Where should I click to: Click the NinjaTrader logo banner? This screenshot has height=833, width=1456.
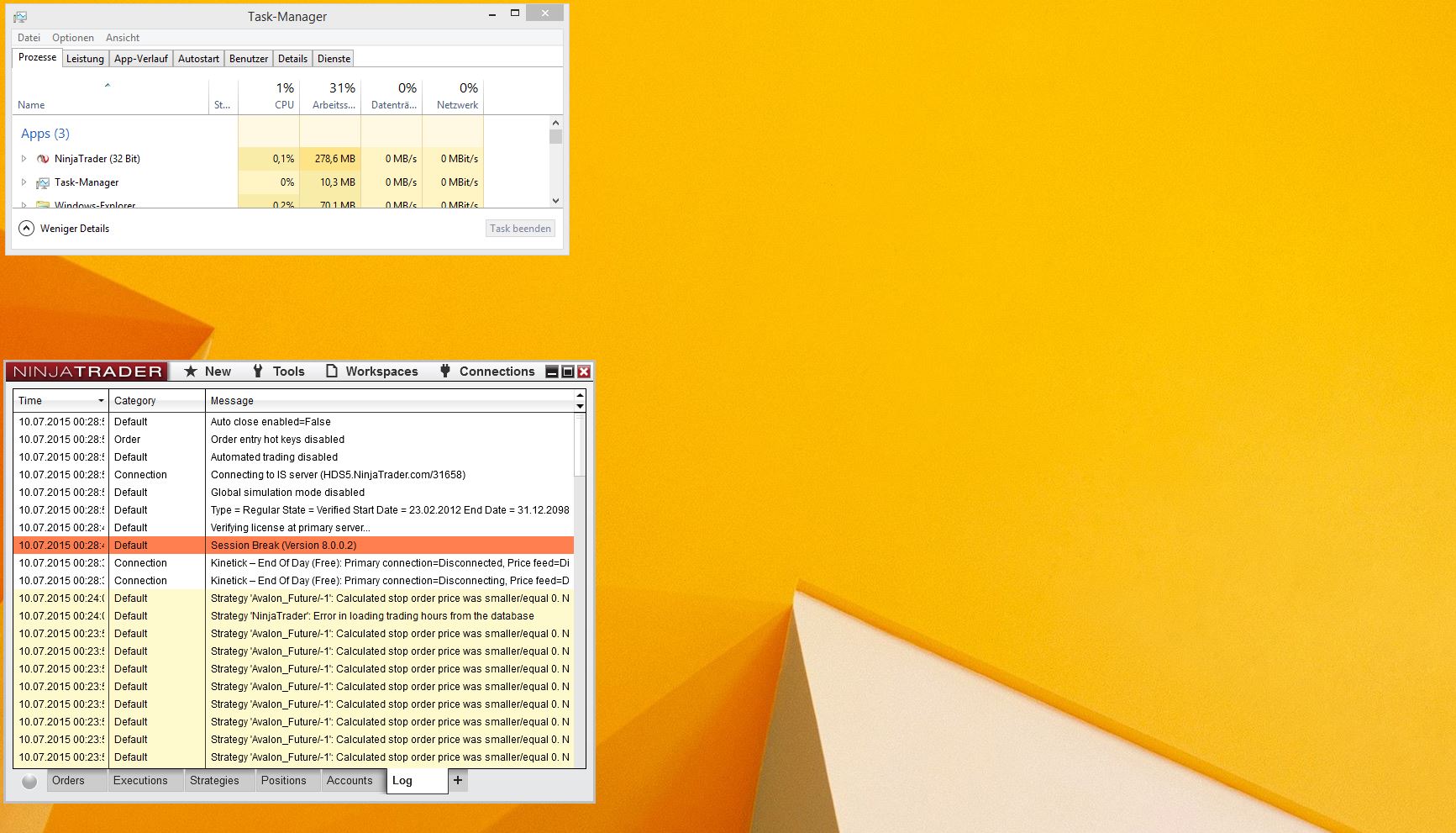[x=87, y=372]
